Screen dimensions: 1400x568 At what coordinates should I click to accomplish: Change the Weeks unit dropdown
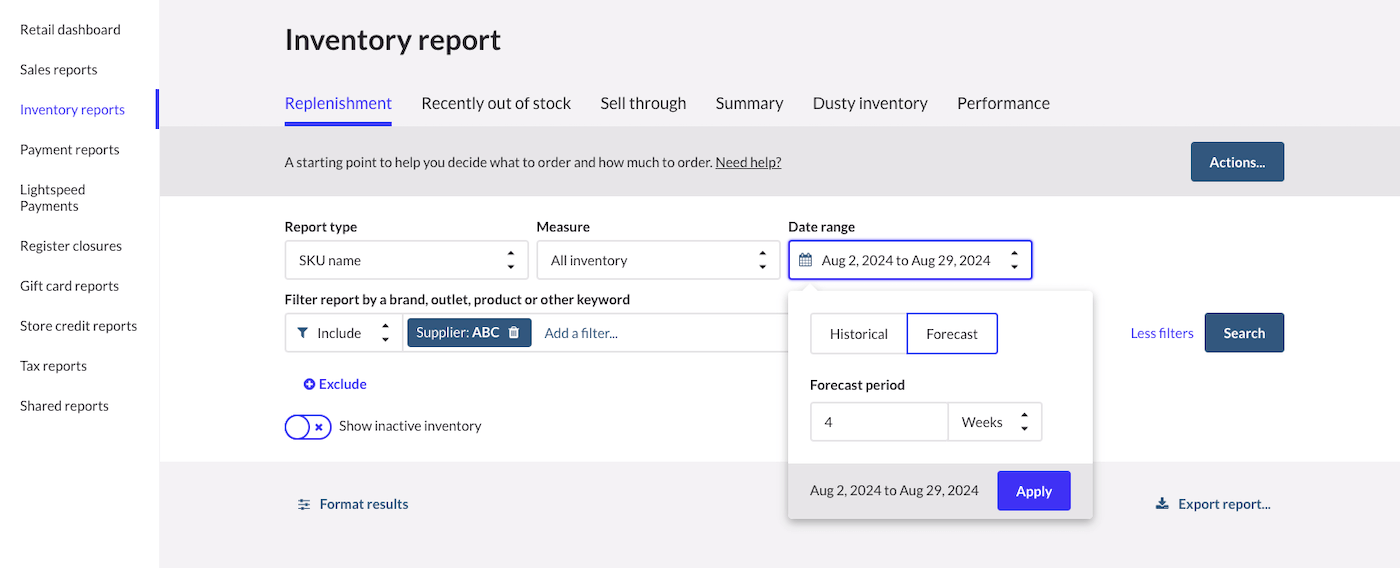(994, 422)
